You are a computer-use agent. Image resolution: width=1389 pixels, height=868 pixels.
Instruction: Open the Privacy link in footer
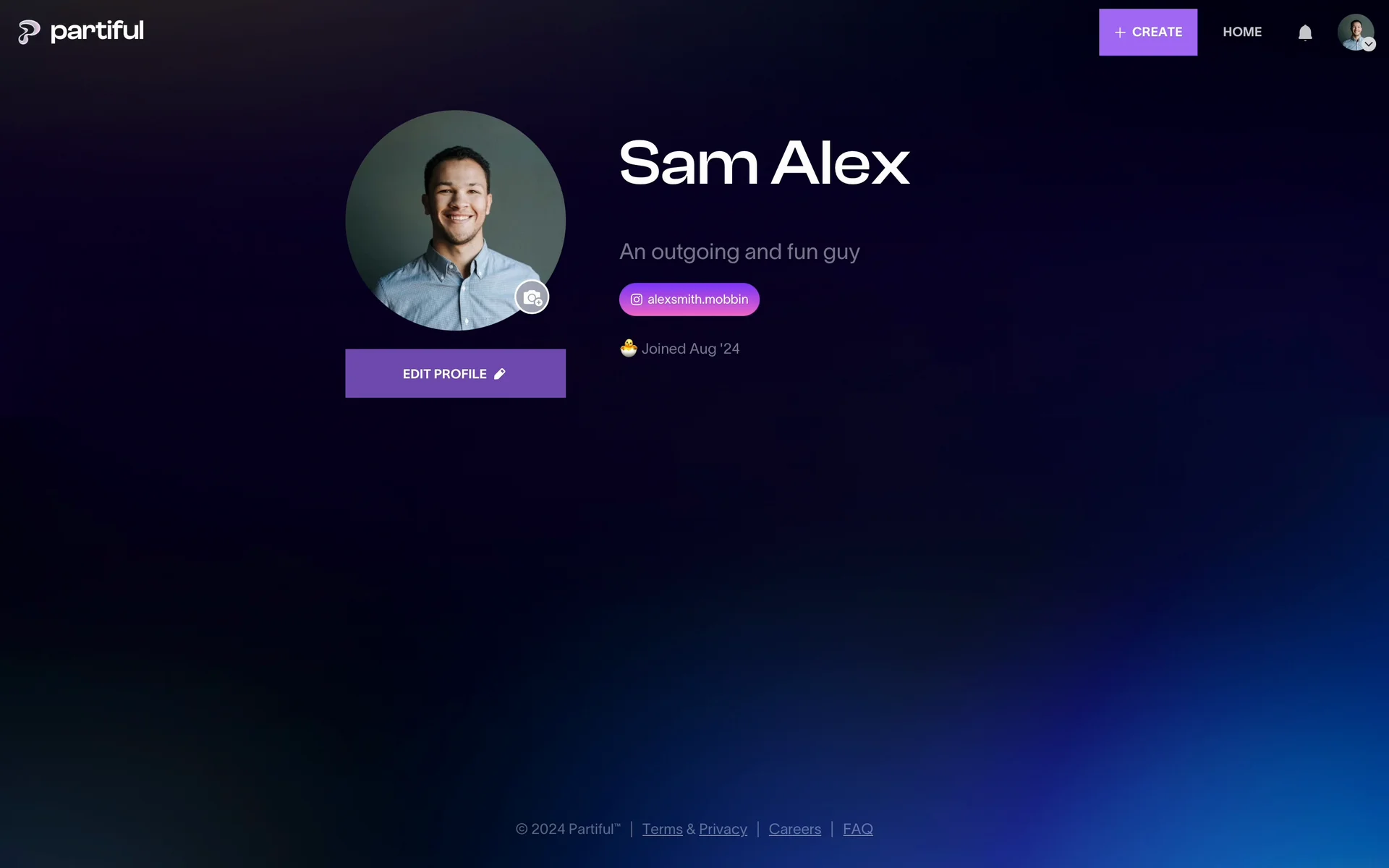[723, 829]
